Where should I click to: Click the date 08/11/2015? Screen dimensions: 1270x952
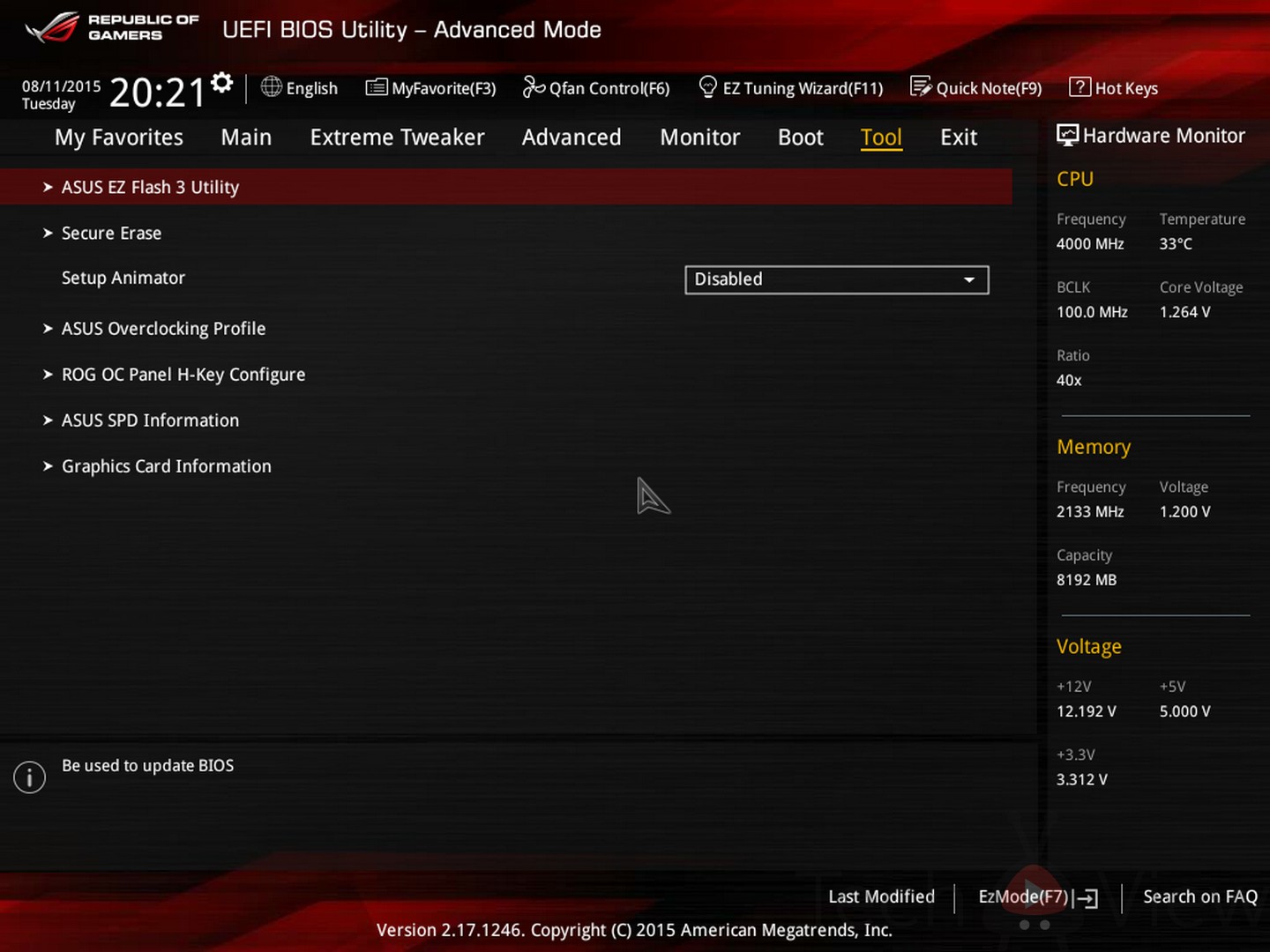62,86
